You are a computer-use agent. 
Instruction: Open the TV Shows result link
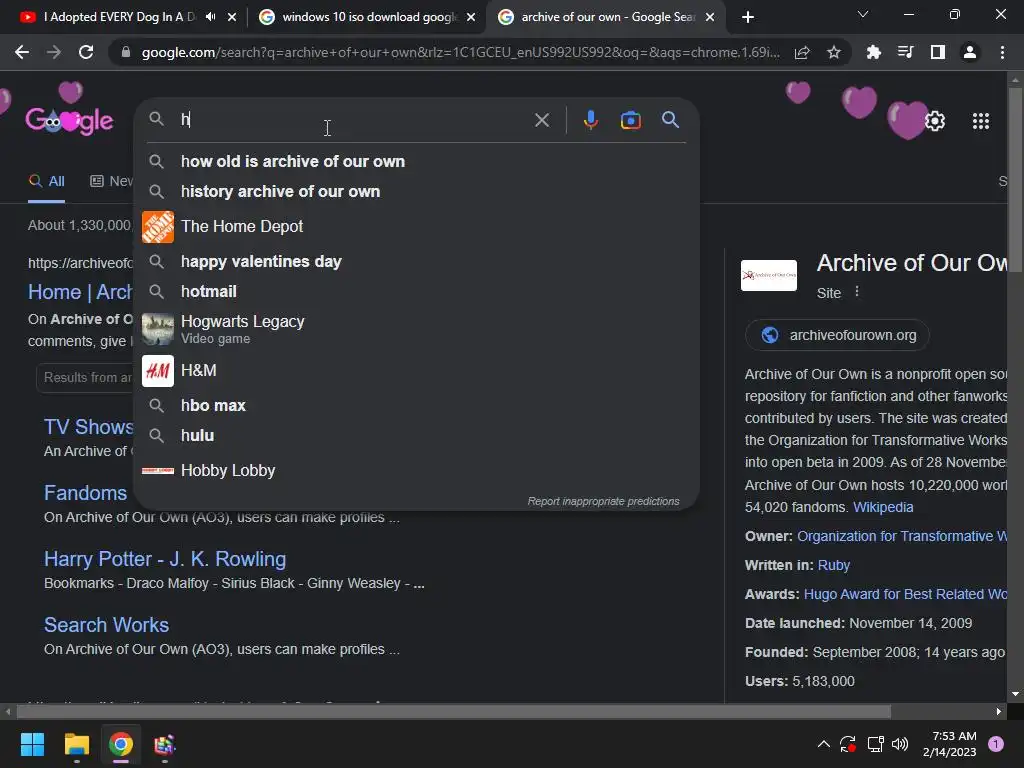pyautogui.click(x=89, y=427)
